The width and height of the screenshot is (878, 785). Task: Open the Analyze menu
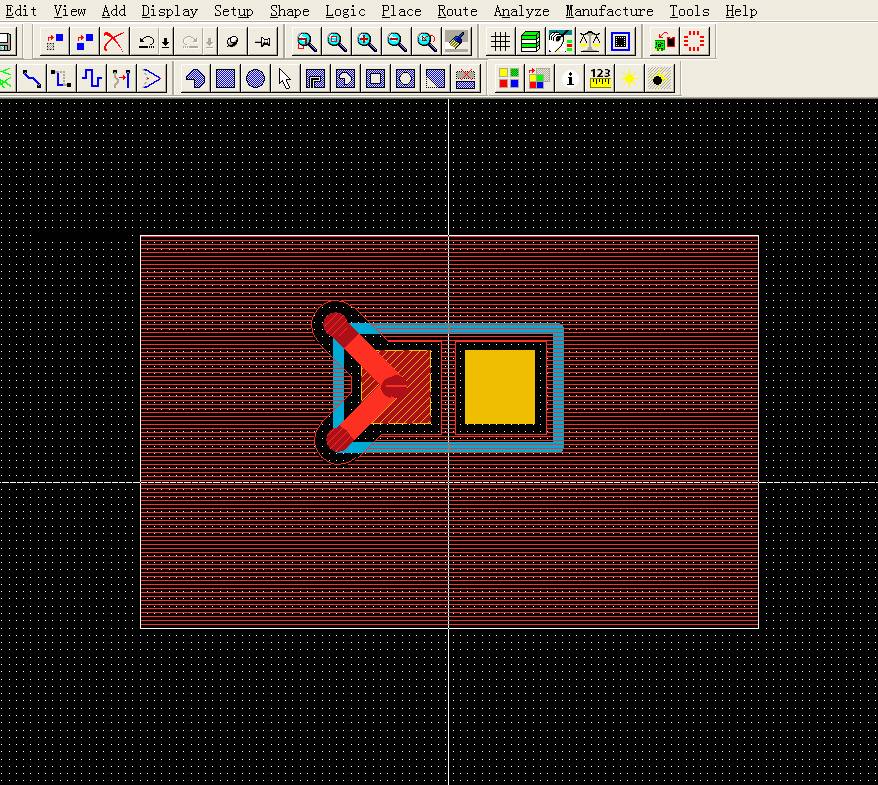tap(521, 11)
